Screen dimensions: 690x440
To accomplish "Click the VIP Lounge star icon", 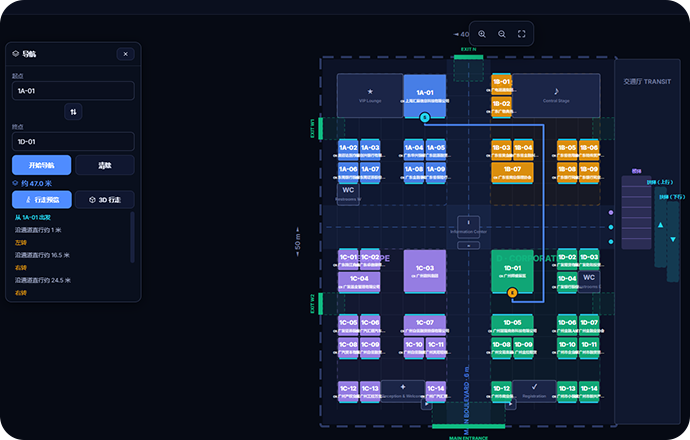I will click(370, 92).
